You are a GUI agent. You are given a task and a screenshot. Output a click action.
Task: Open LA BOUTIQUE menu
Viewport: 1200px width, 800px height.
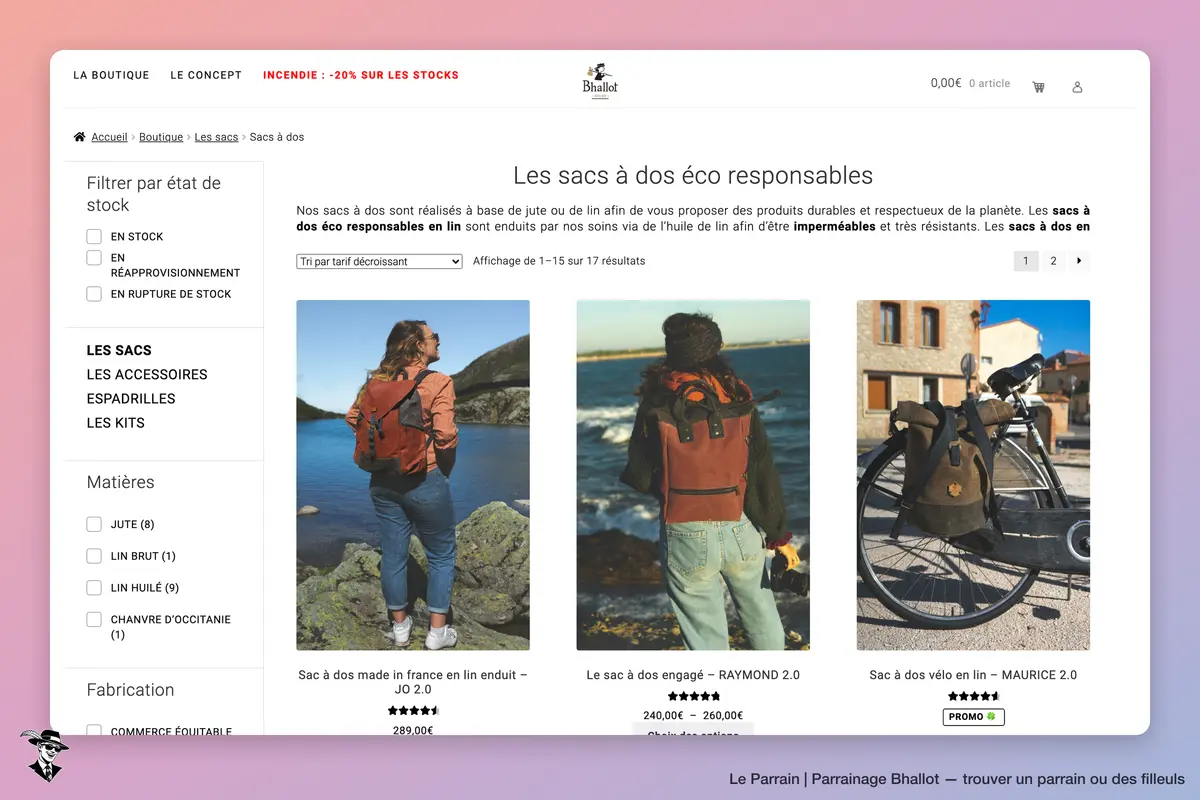pos(111,75)
